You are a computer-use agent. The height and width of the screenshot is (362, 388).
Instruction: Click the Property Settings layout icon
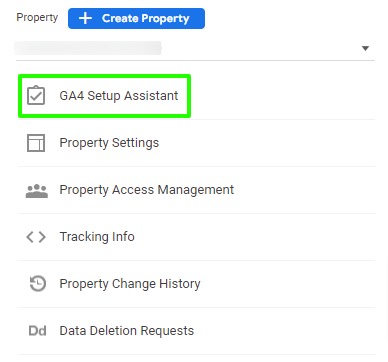[36, 143]
